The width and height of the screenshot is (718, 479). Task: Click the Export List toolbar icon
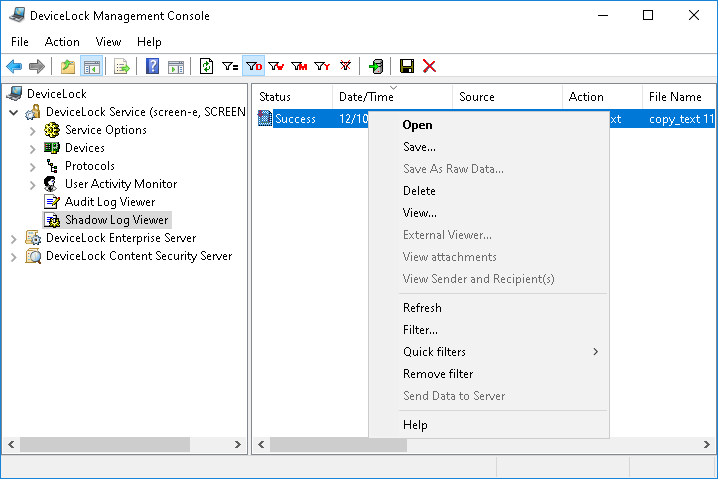[122, 67]
